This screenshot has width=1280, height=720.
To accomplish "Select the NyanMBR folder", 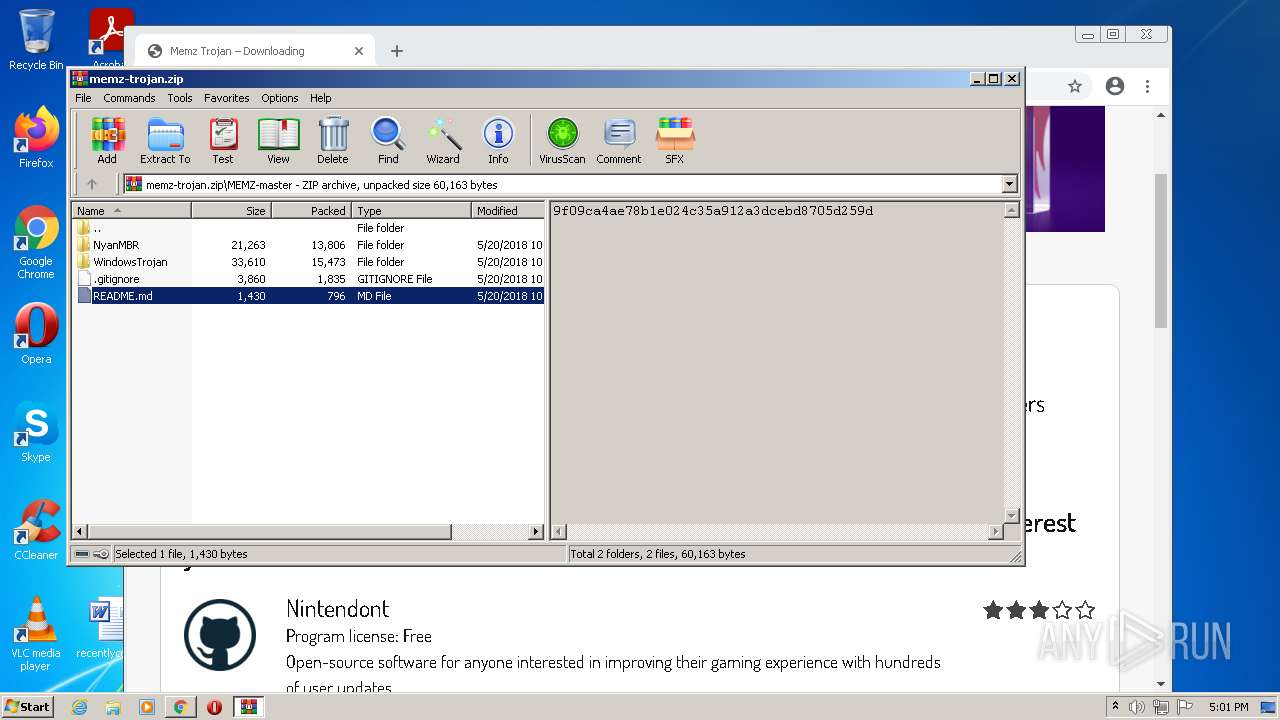I will (x=309, y=245).
